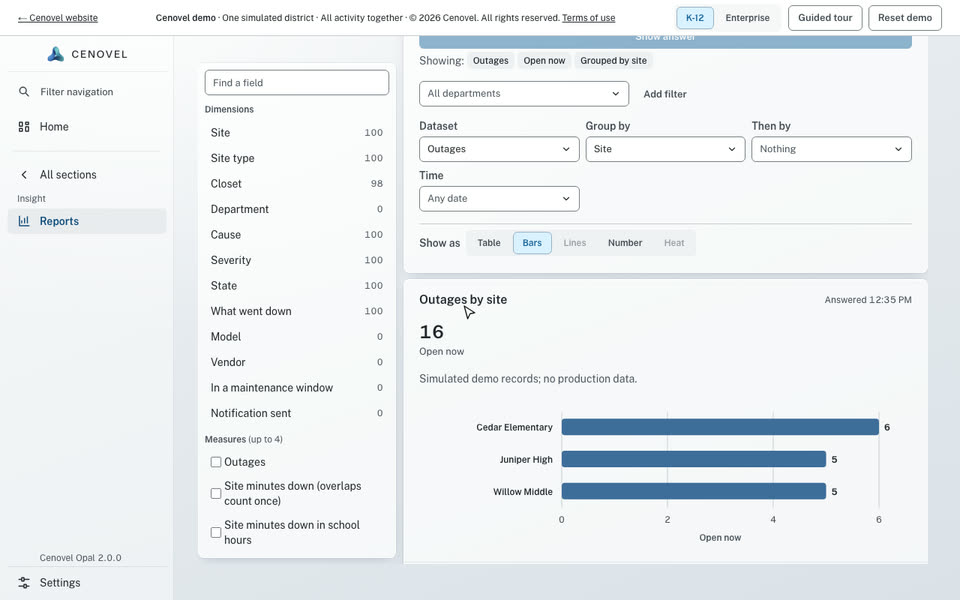Click the Reports bar chart icon
The height and width of the screenshot is (600, 960).
[24, 221]
